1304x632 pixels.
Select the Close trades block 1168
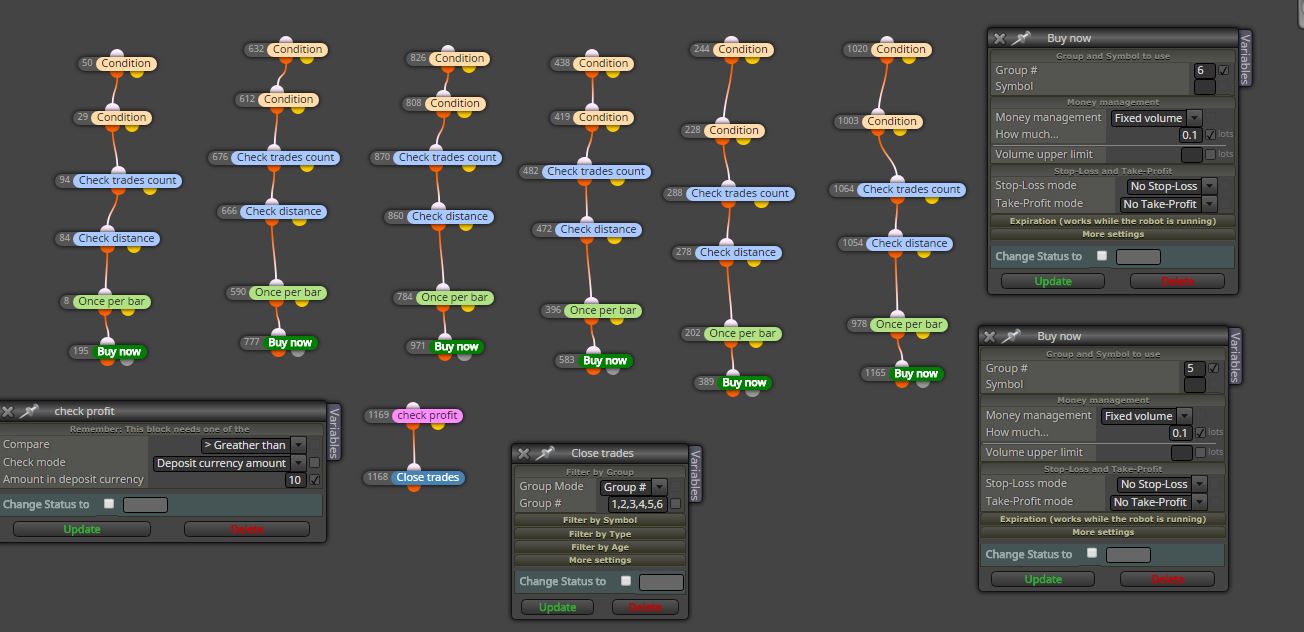tap(427, 477)
